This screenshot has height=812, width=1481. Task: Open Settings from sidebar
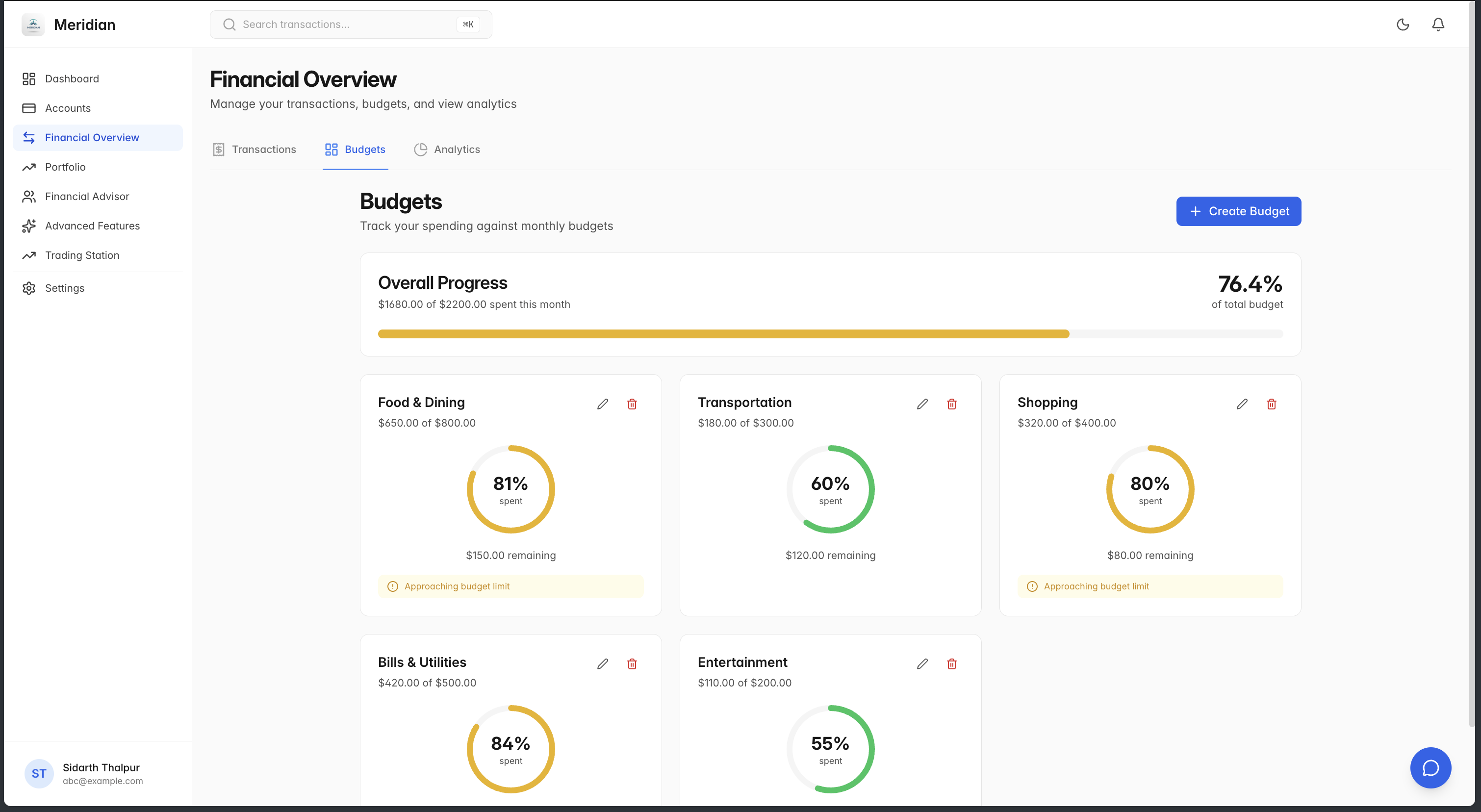pyautogui.click(x=64, y=288)
